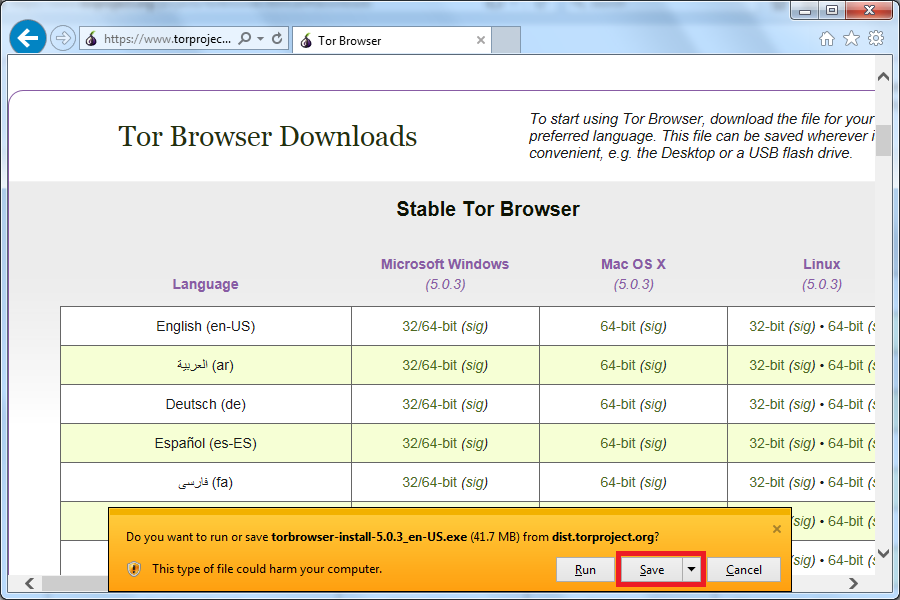This screenshot has width=900, height=600.
Task: Download Farsi (fa) 32-bit Linux build
Action: click(766, 482)
